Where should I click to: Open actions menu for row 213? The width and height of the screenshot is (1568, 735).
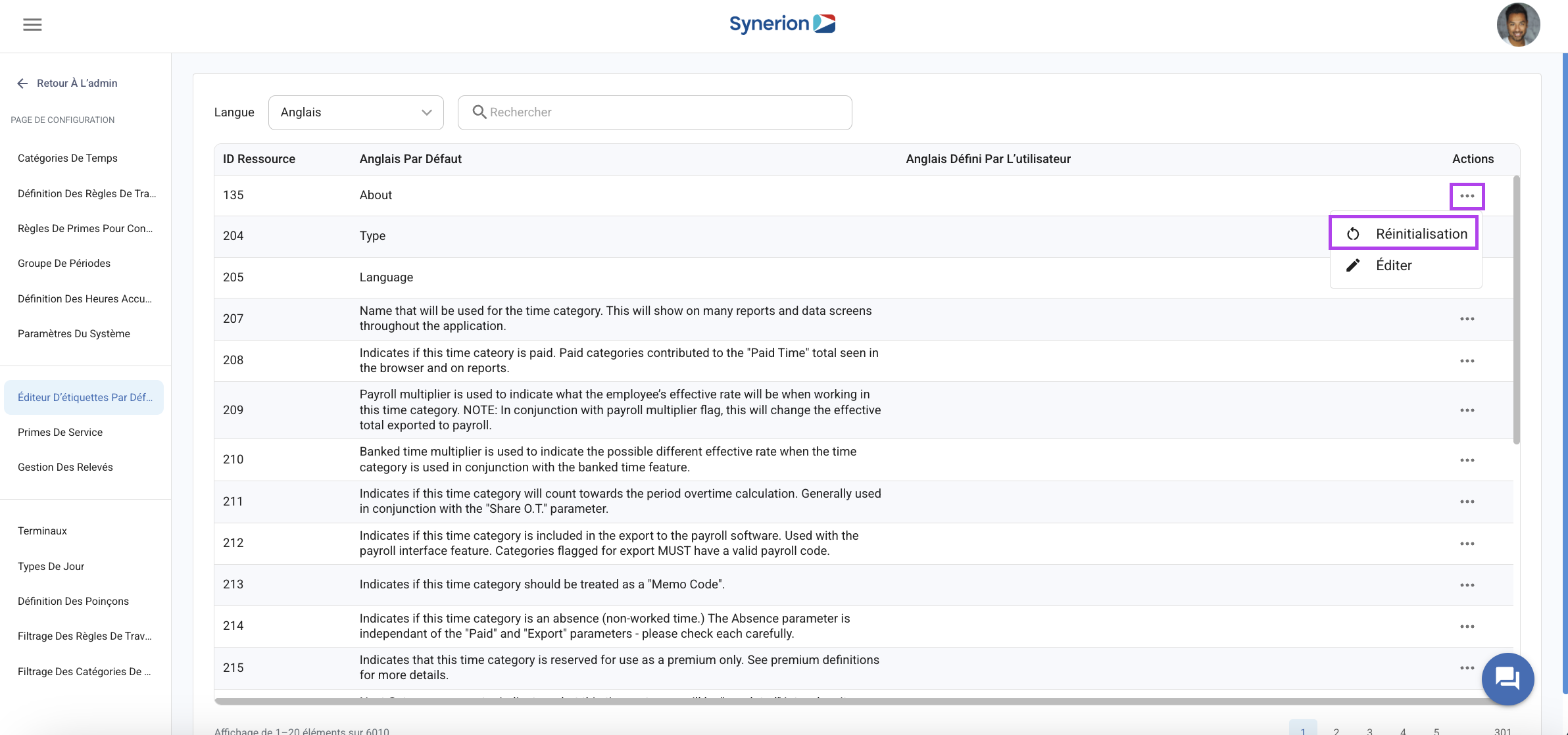[1467, 585]
